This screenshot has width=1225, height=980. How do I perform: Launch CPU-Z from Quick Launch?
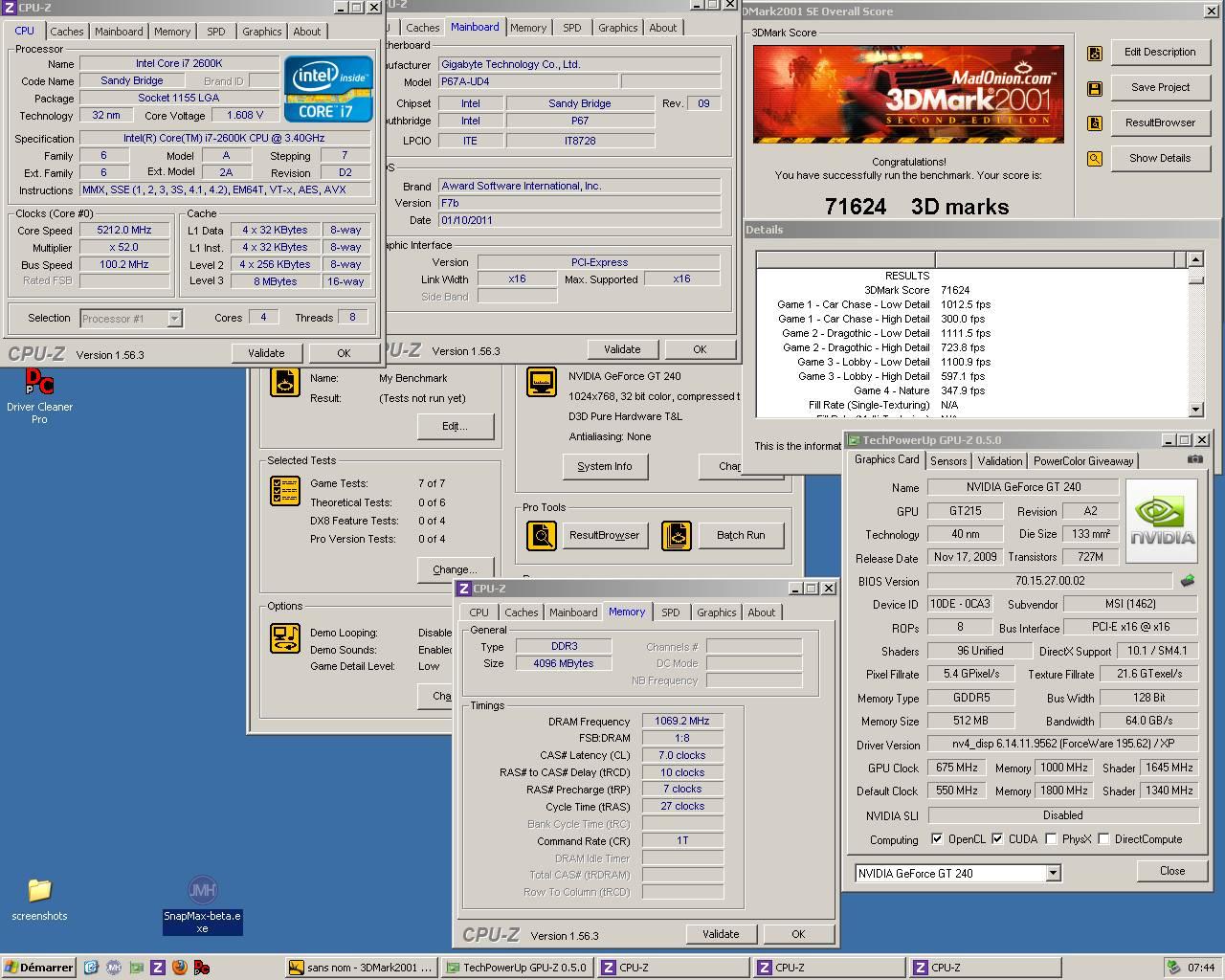158,968
